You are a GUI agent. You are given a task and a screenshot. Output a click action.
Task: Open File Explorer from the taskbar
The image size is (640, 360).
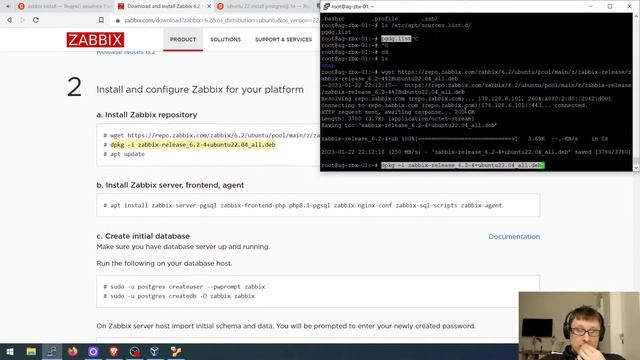click(31, 351)
